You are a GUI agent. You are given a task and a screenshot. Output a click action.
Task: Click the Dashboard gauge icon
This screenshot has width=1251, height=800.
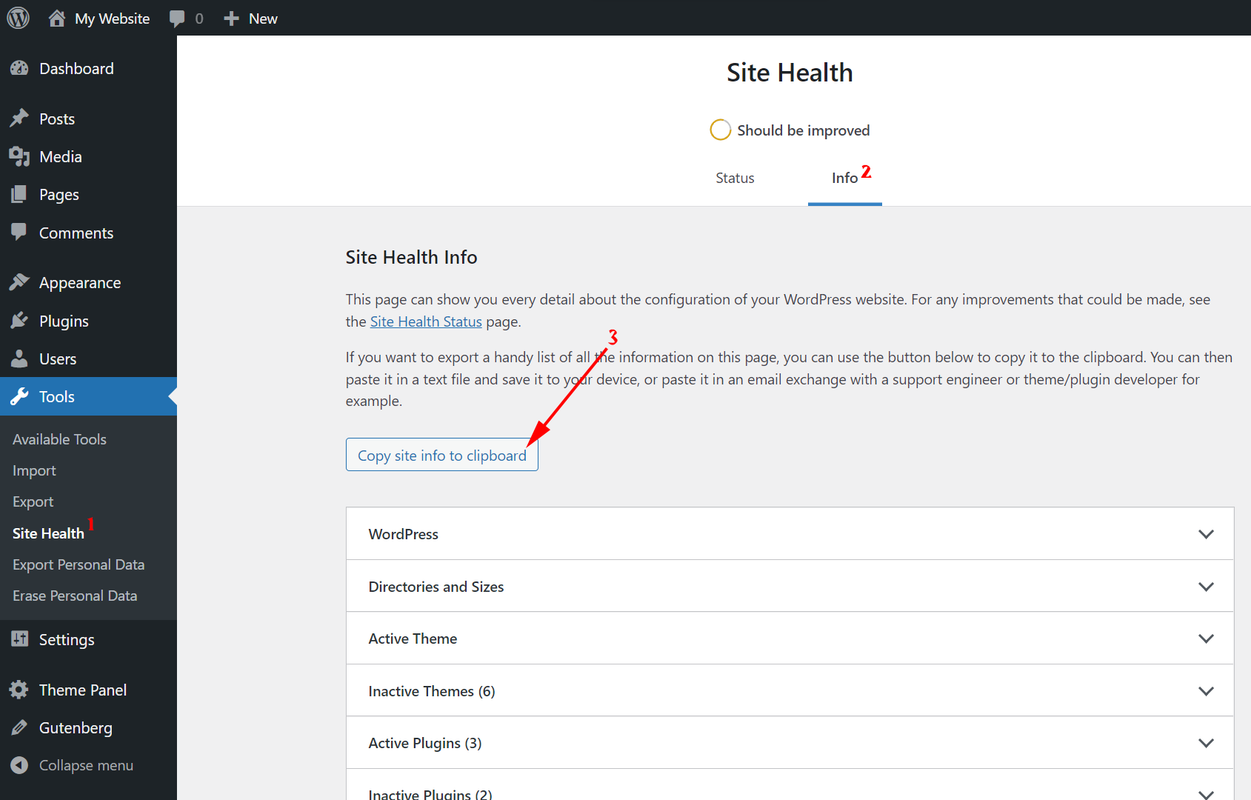pos(19,68)
